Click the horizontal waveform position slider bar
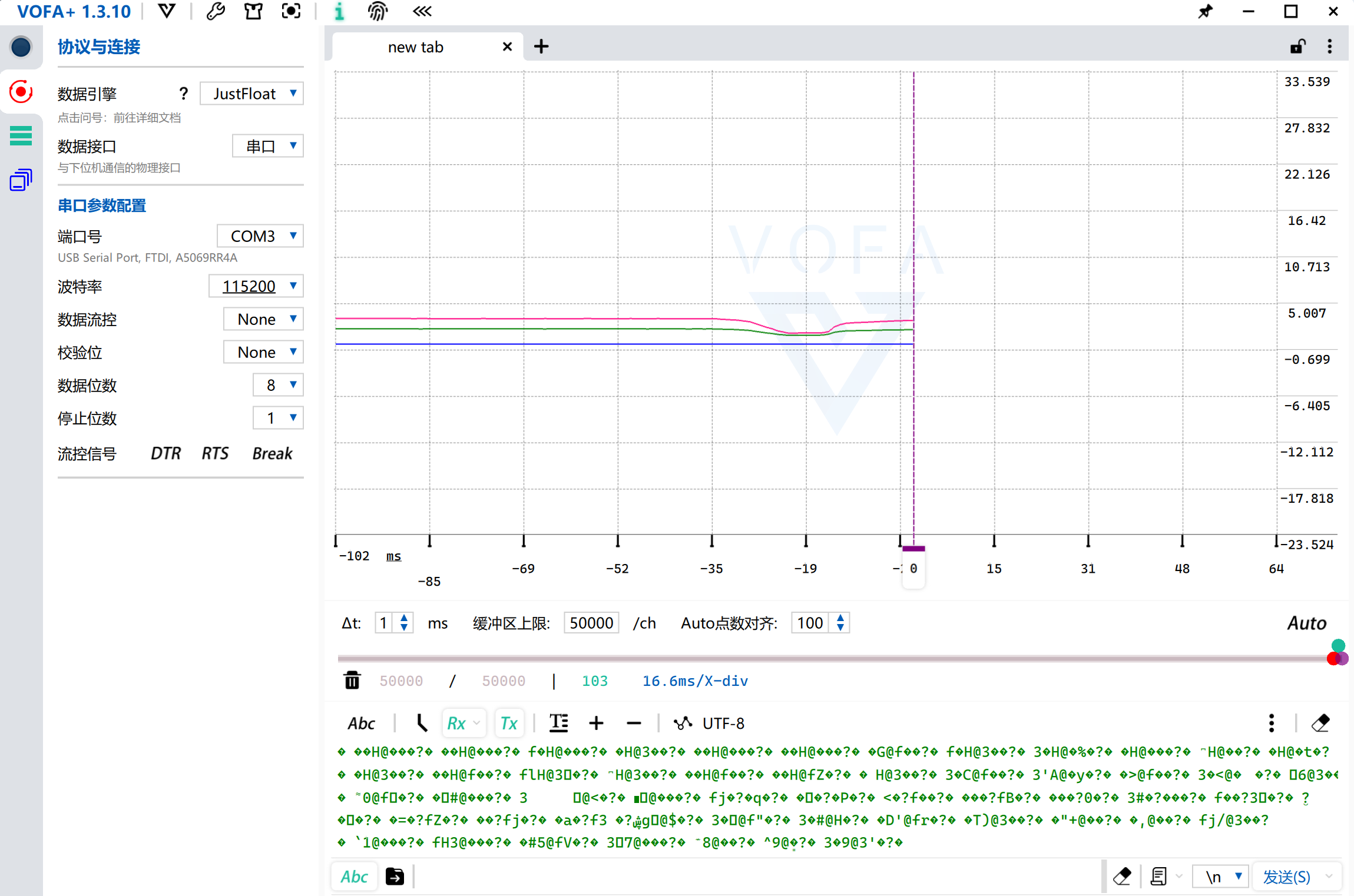 click(825, 658)
